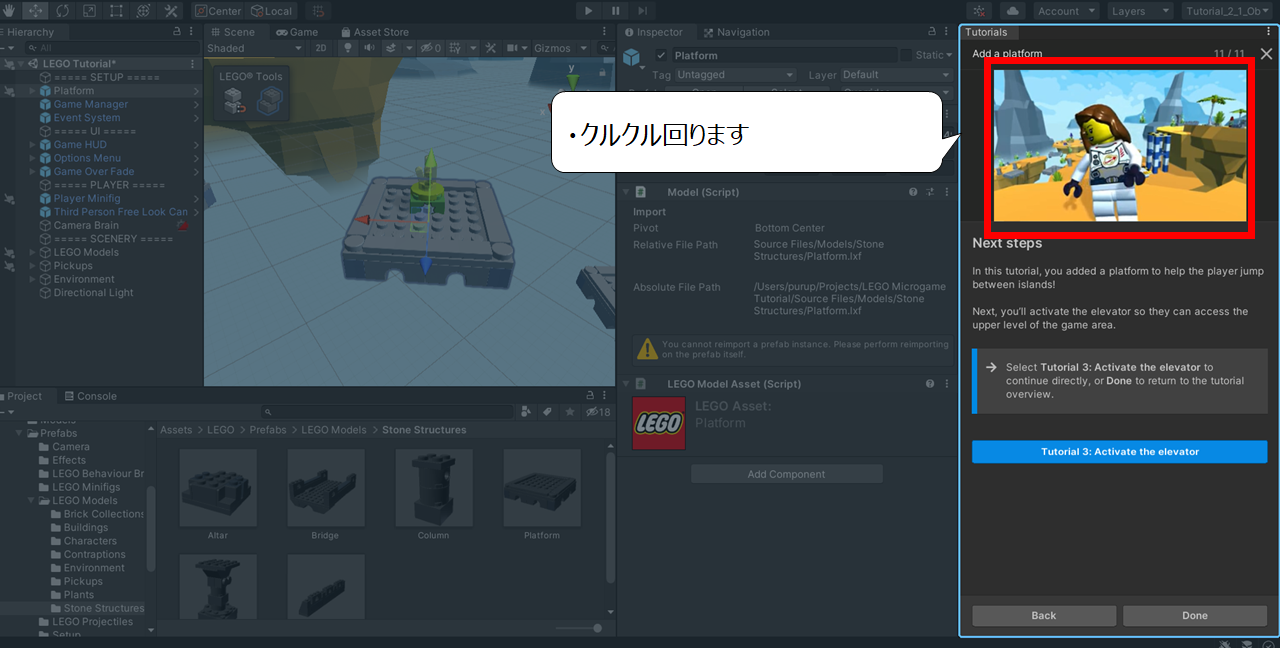Toggle Local handle rotation

click(x=271, y=11)
